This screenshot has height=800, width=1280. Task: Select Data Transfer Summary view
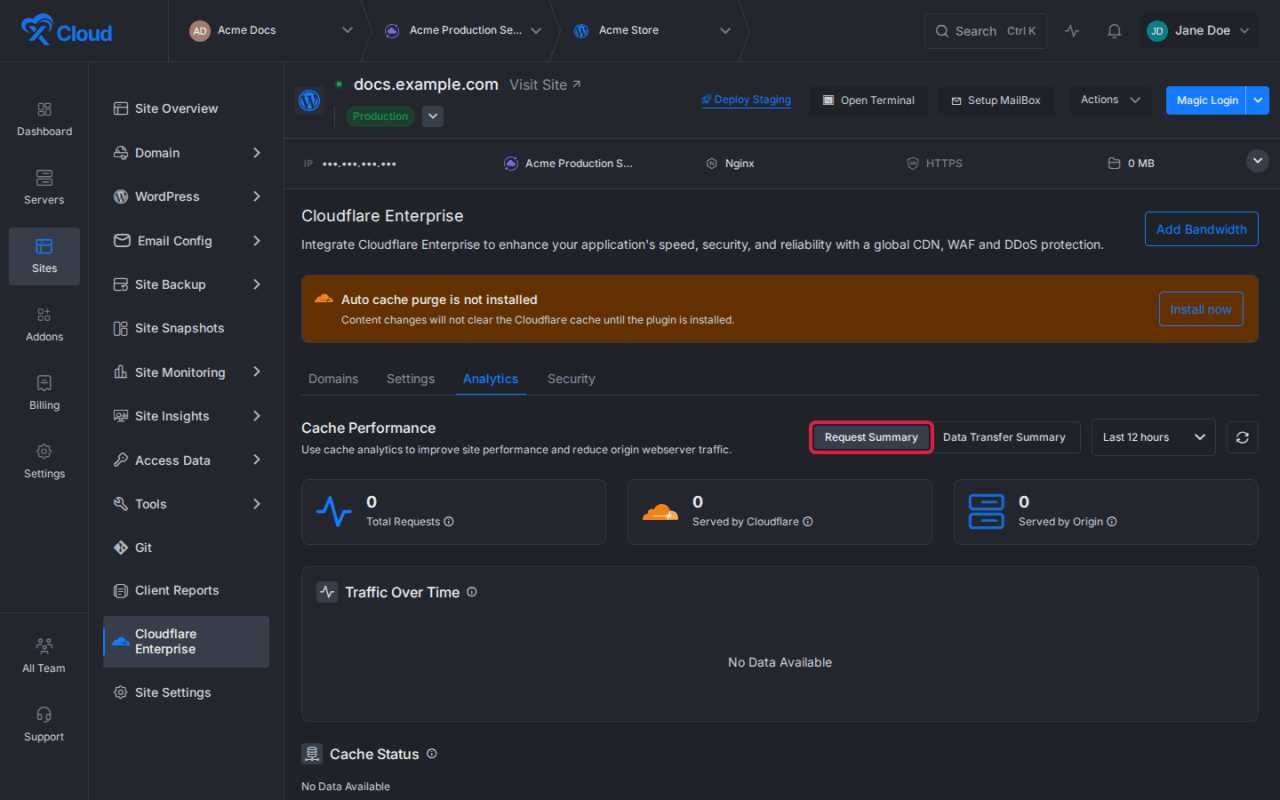pos(1004,437)
